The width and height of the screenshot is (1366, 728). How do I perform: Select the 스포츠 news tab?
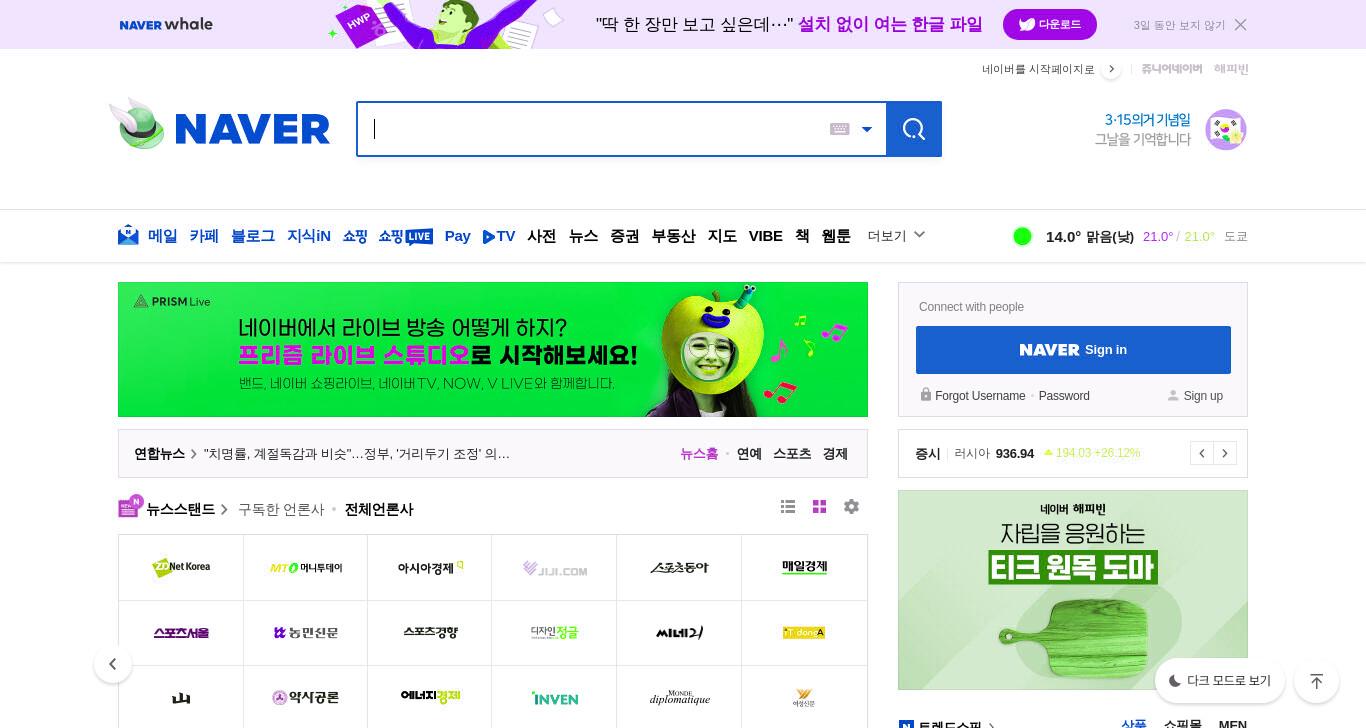(x=792, y=454)
